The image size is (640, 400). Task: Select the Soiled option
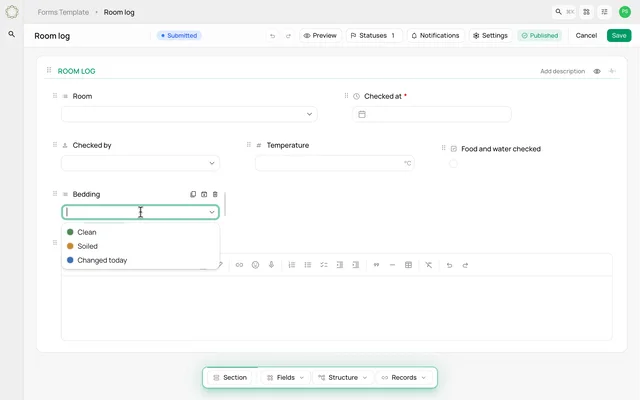(x=140, y=246)
